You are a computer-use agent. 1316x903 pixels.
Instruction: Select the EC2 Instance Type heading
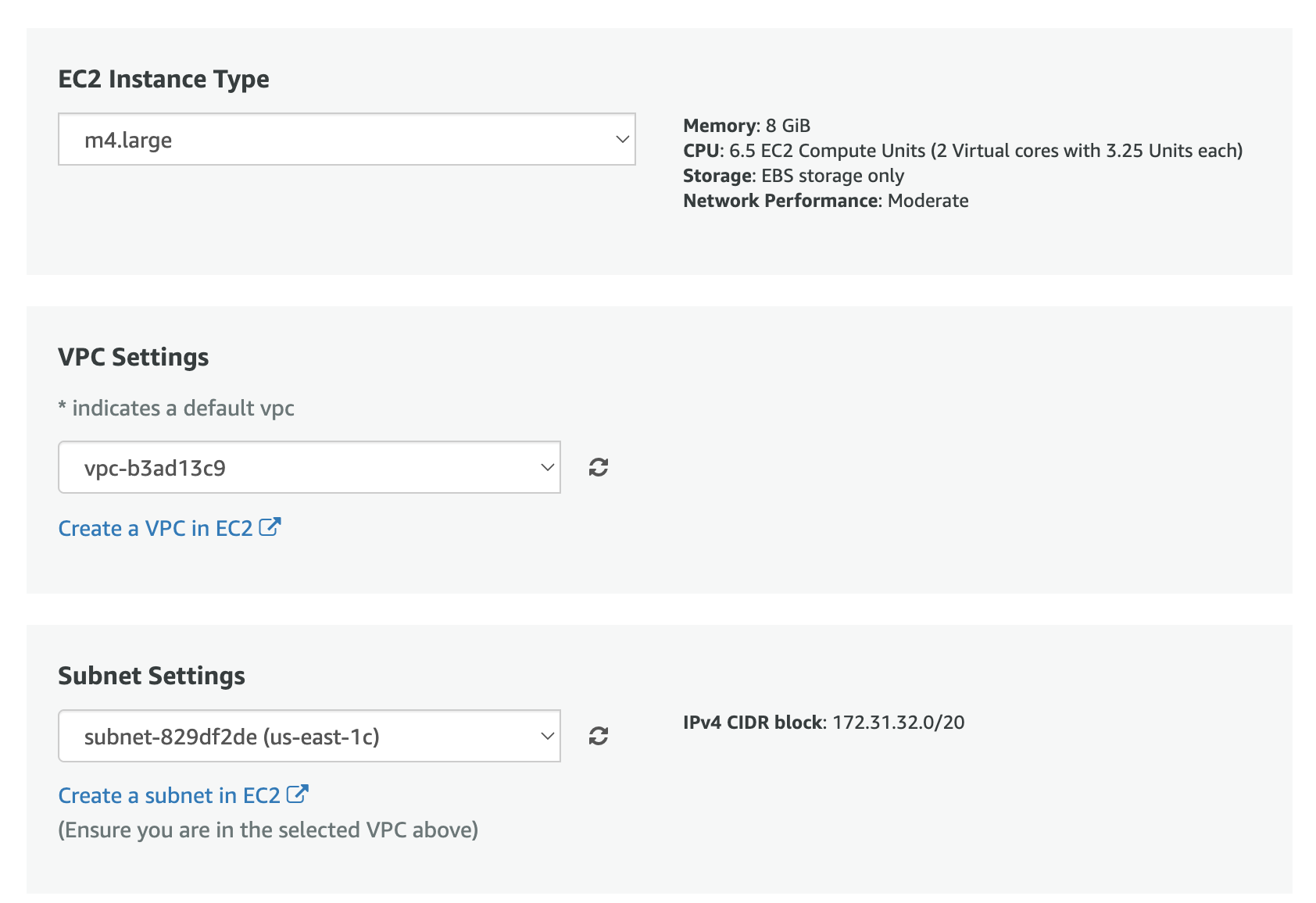click(164, 79)
